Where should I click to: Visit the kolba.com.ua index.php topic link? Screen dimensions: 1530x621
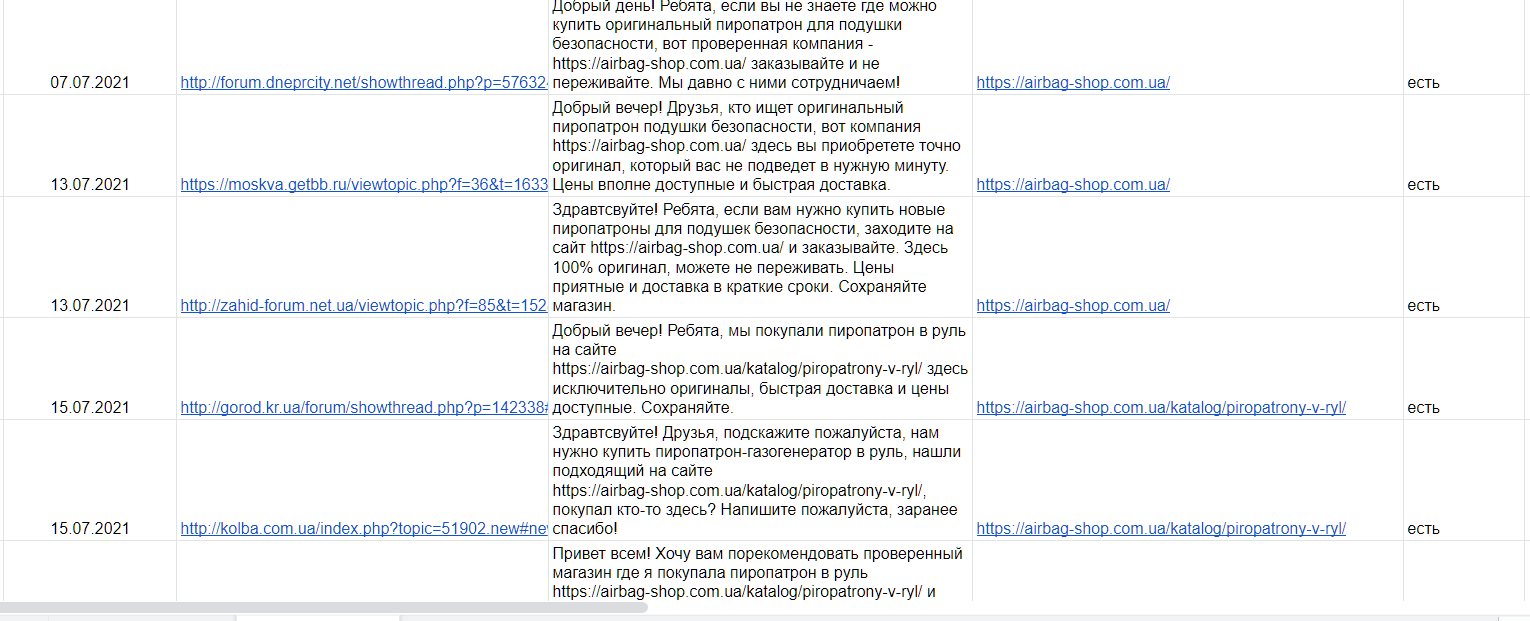pyautogui.click(x=364, y=529)
